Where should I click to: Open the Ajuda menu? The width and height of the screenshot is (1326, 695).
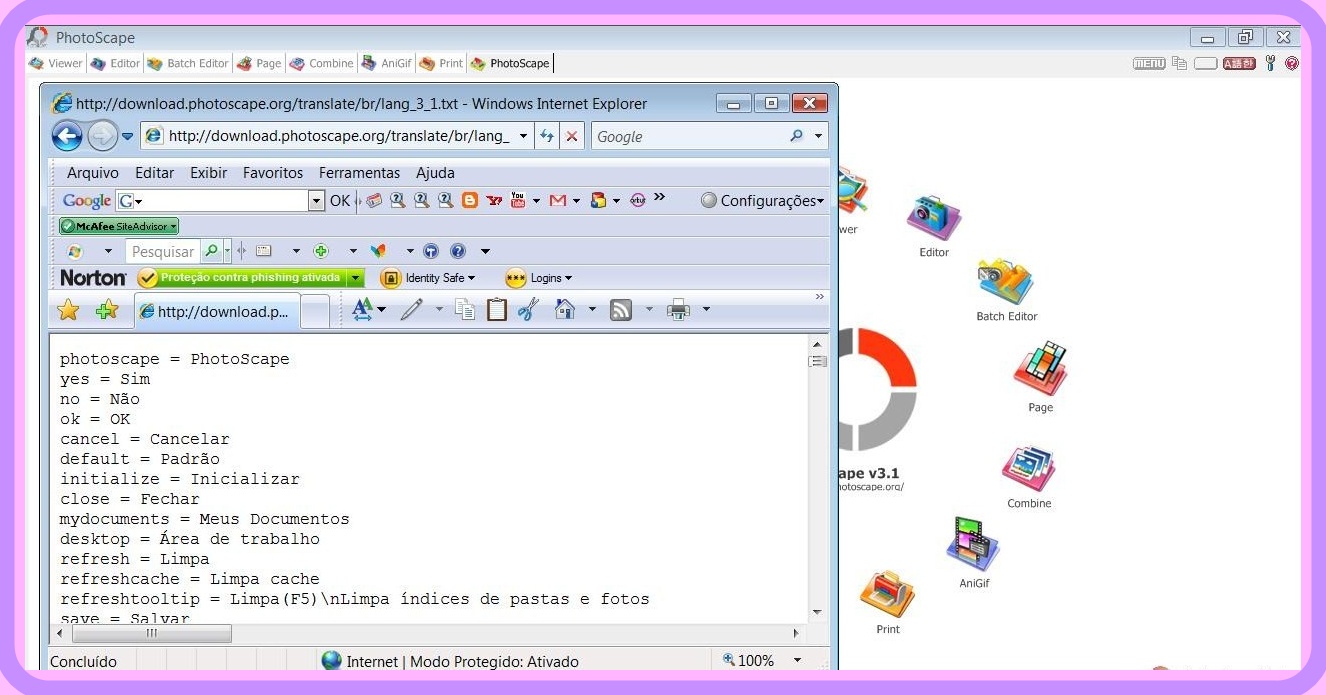click(435, 173)
